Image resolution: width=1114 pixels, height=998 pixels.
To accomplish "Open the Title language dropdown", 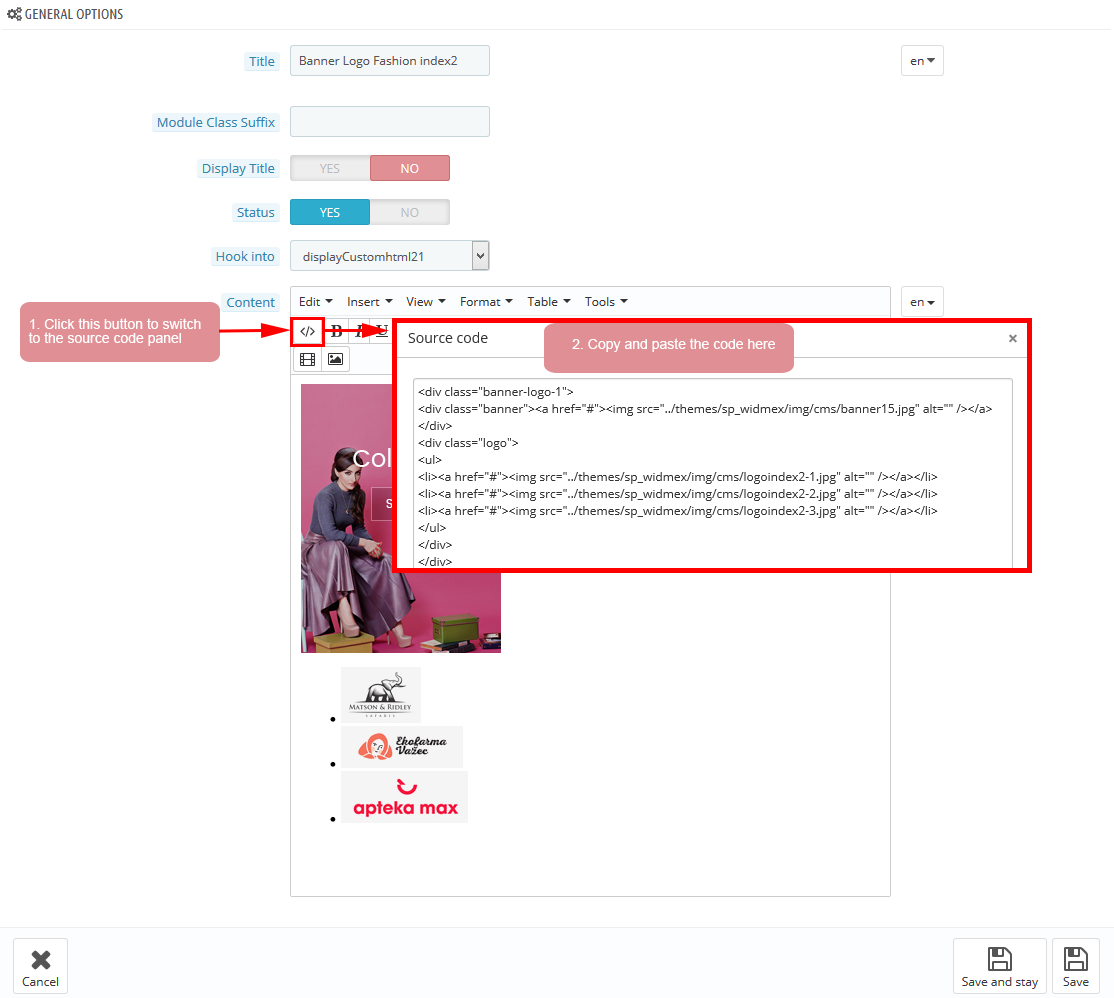I will [922, 61].
